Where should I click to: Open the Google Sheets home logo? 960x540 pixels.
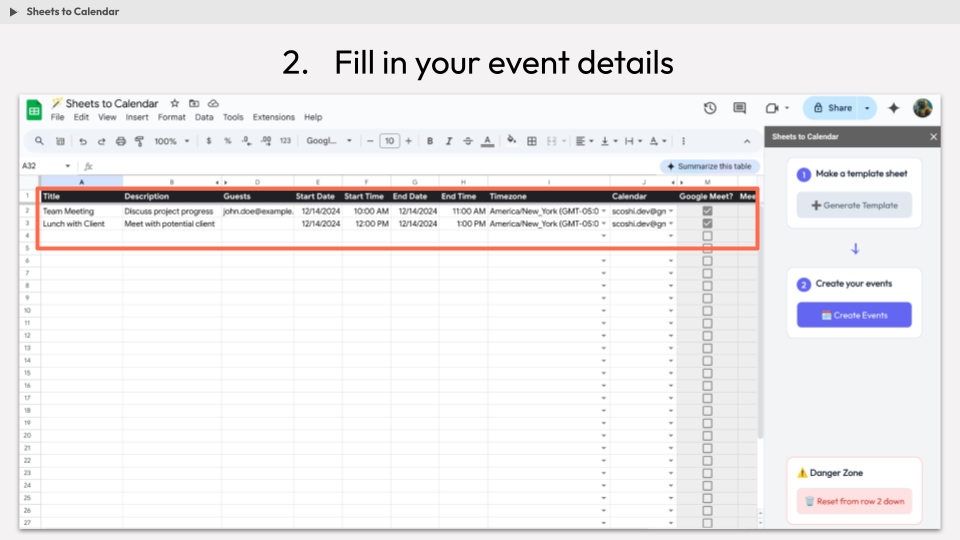point(34,110)
